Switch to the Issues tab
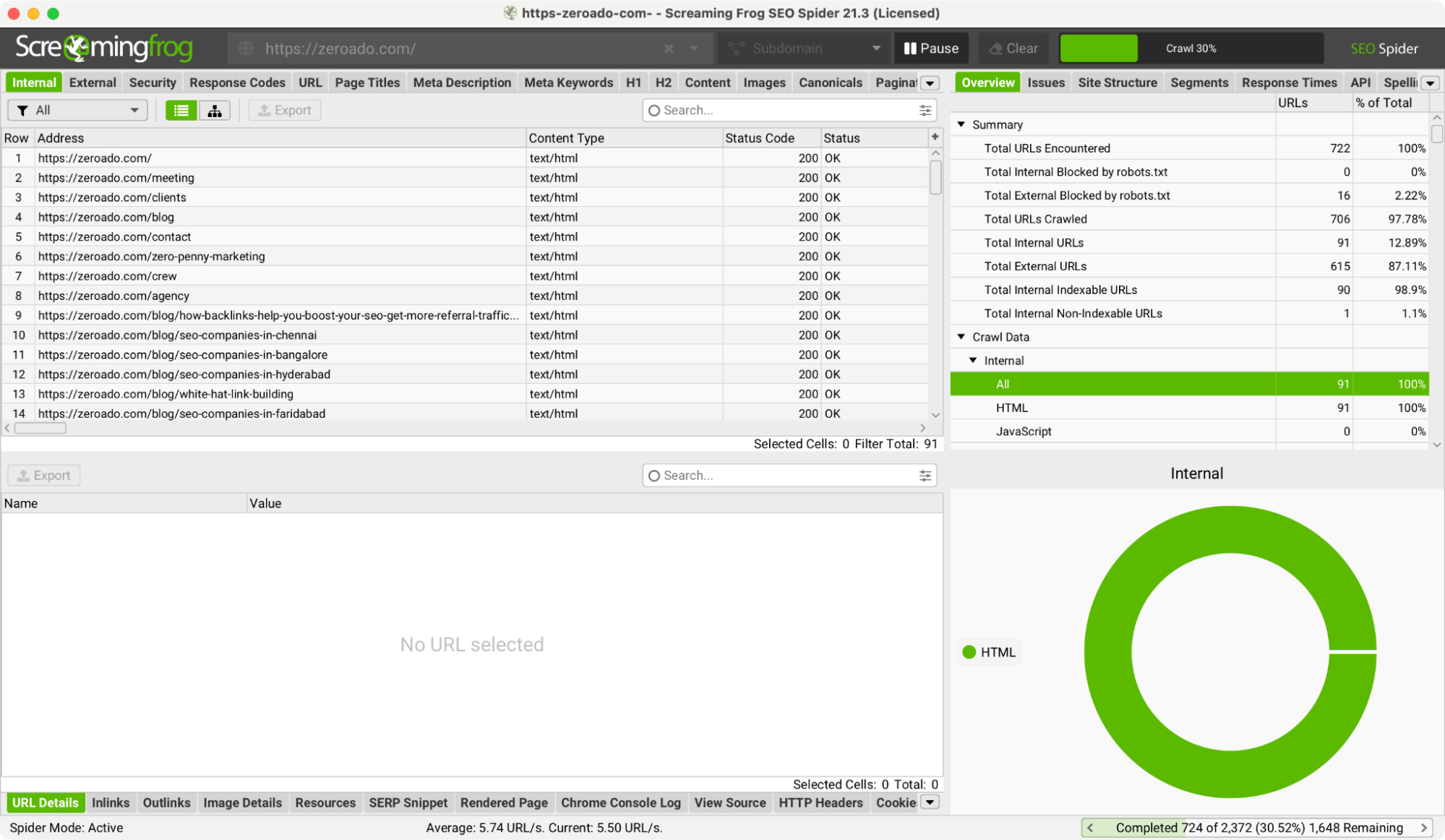Viewport: 1445px width, 840px height. click(1046, 82)
